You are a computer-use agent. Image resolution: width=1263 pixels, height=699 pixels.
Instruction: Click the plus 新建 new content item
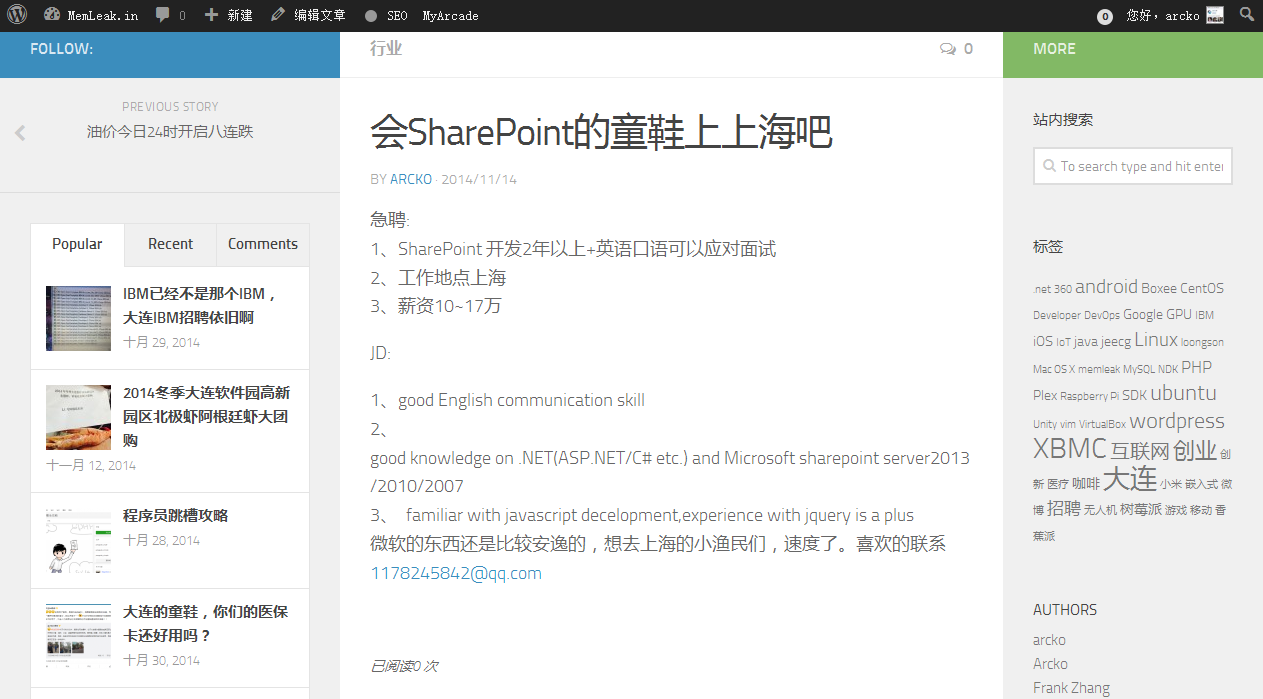[228, 16]
